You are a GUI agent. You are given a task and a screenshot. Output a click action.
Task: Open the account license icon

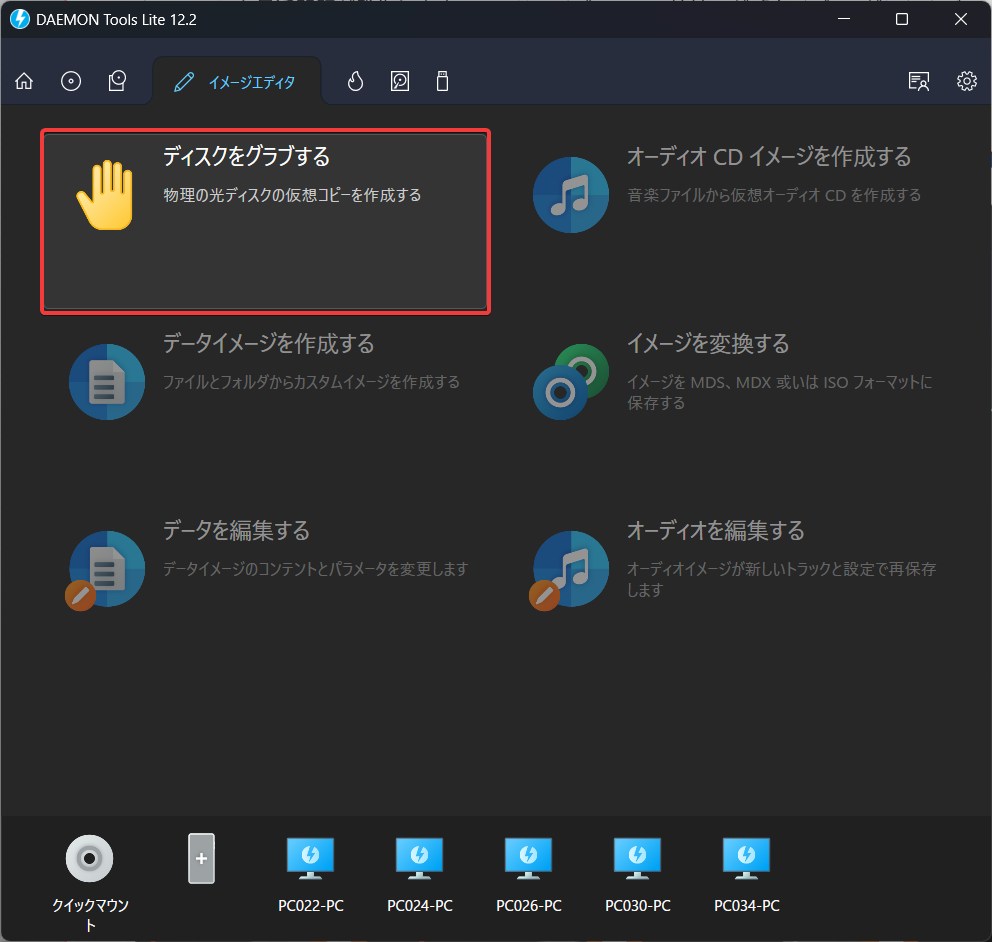click(x=919, y=81)
